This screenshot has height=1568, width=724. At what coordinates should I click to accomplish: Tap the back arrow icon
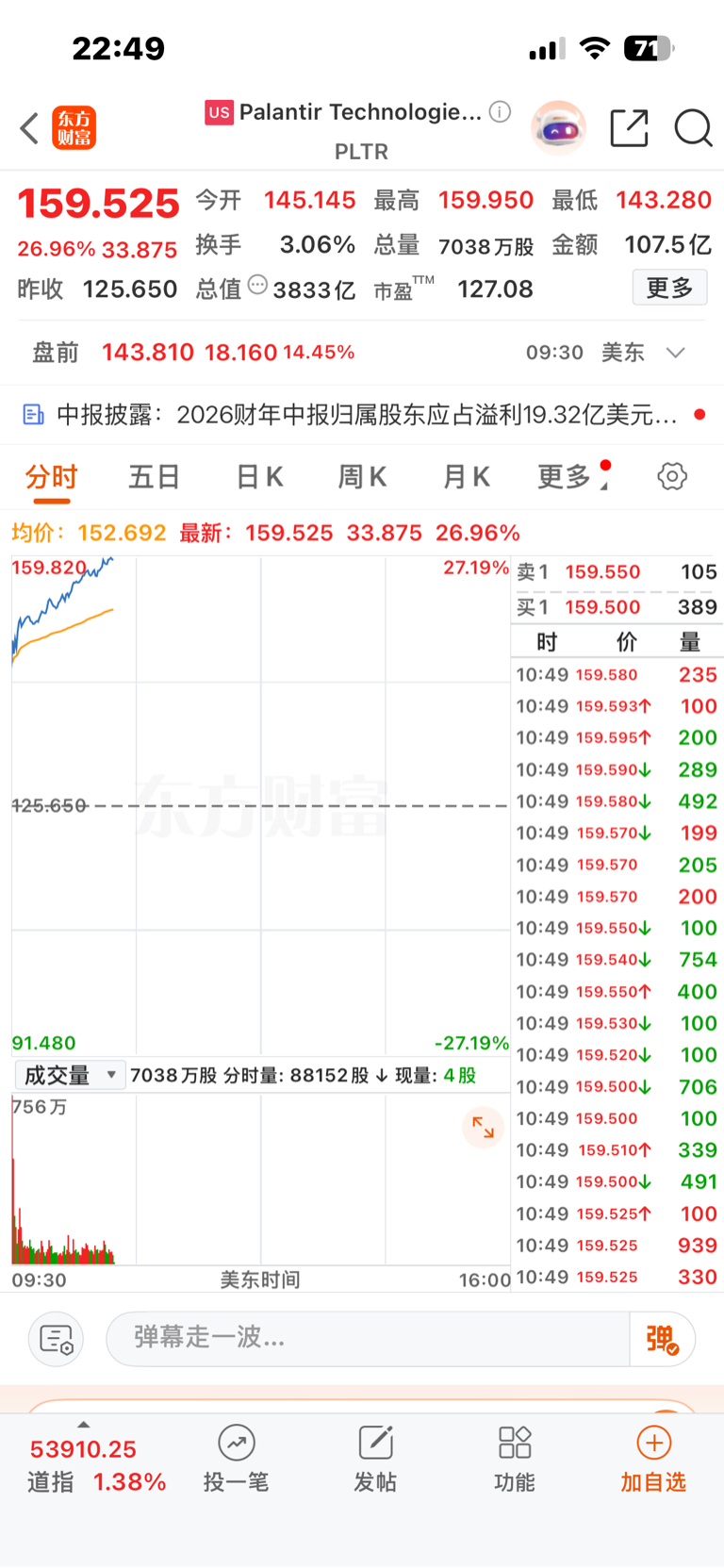29,128
